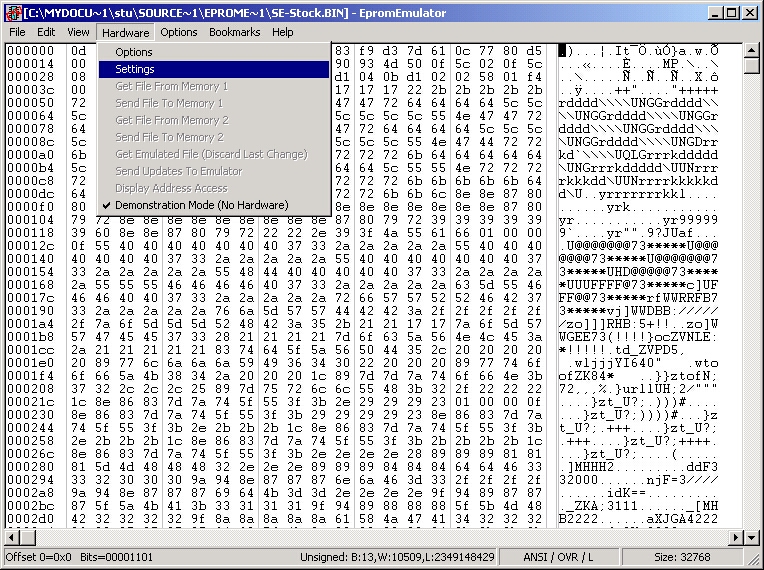
Task: Click address offset 0001e0
Action: (30, 363)
